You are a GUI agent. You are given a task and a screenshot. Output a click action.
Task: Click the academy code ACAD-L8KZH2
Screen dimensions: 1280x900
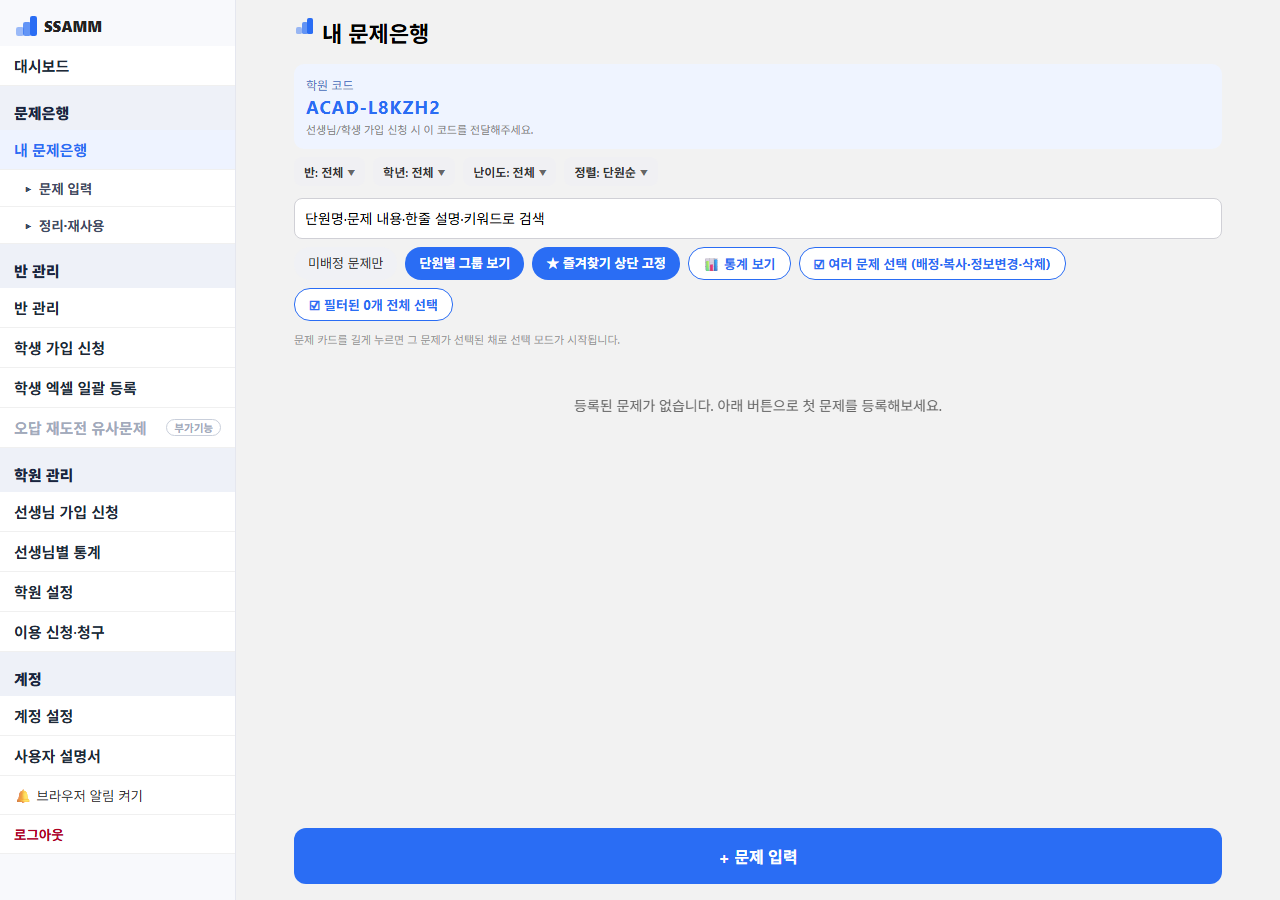pos(373,108)
